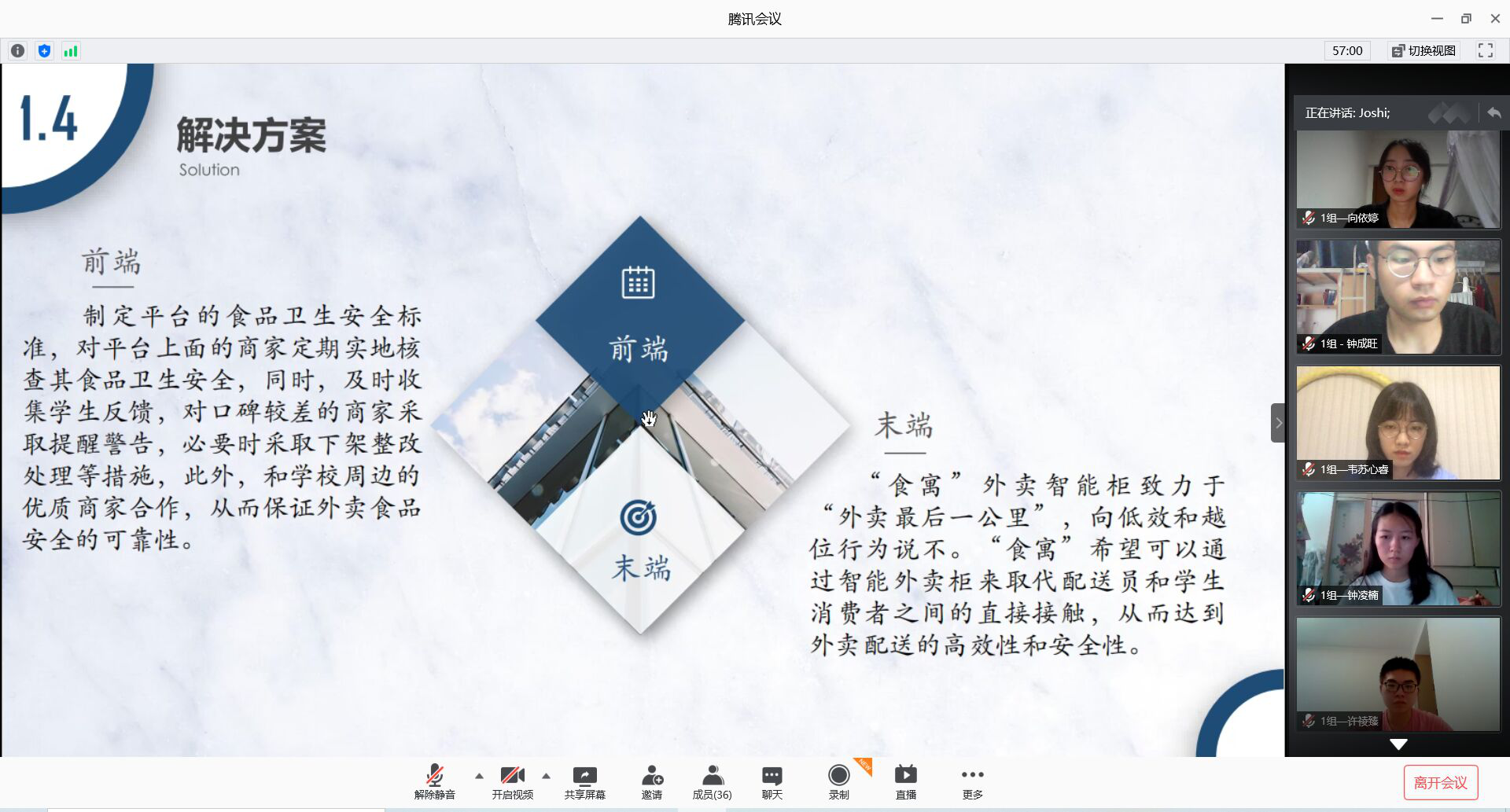Toggle 录制 recording

(838, 782)
